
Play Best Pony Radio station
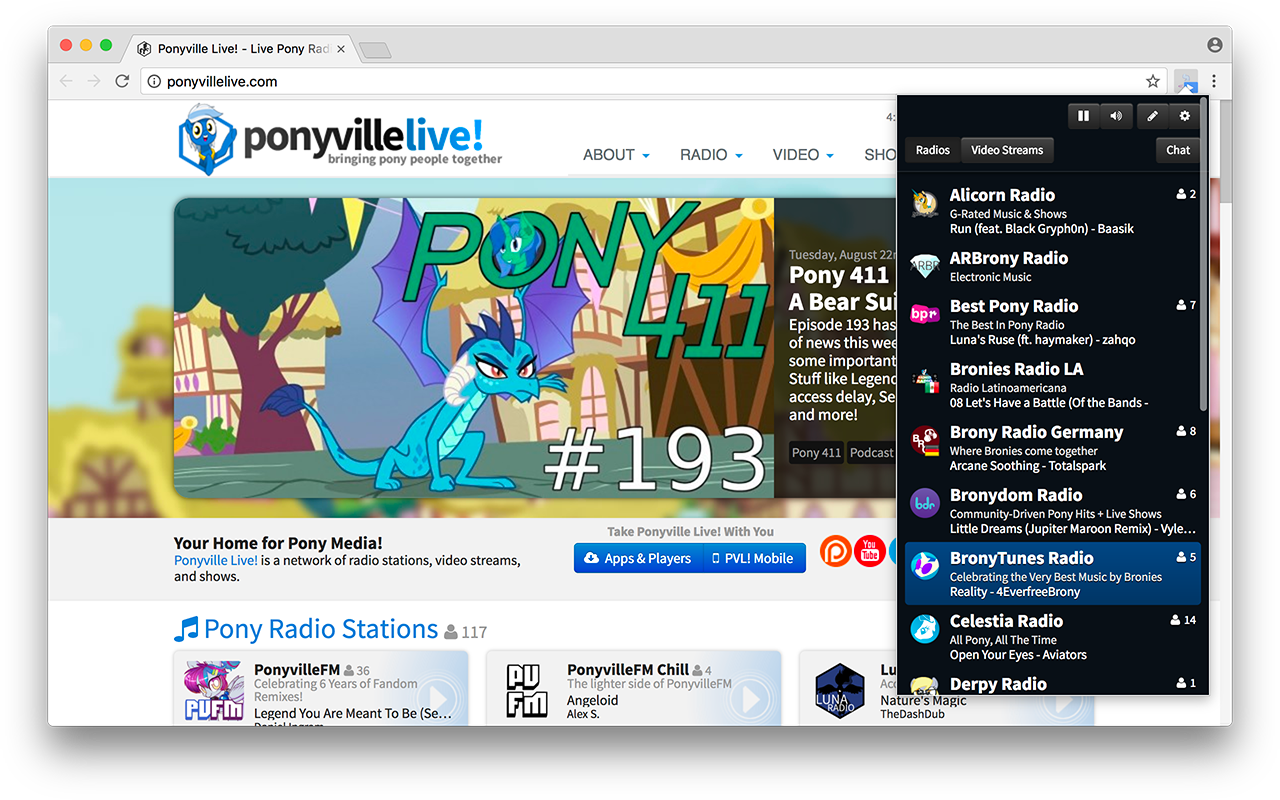point(1053,322)
